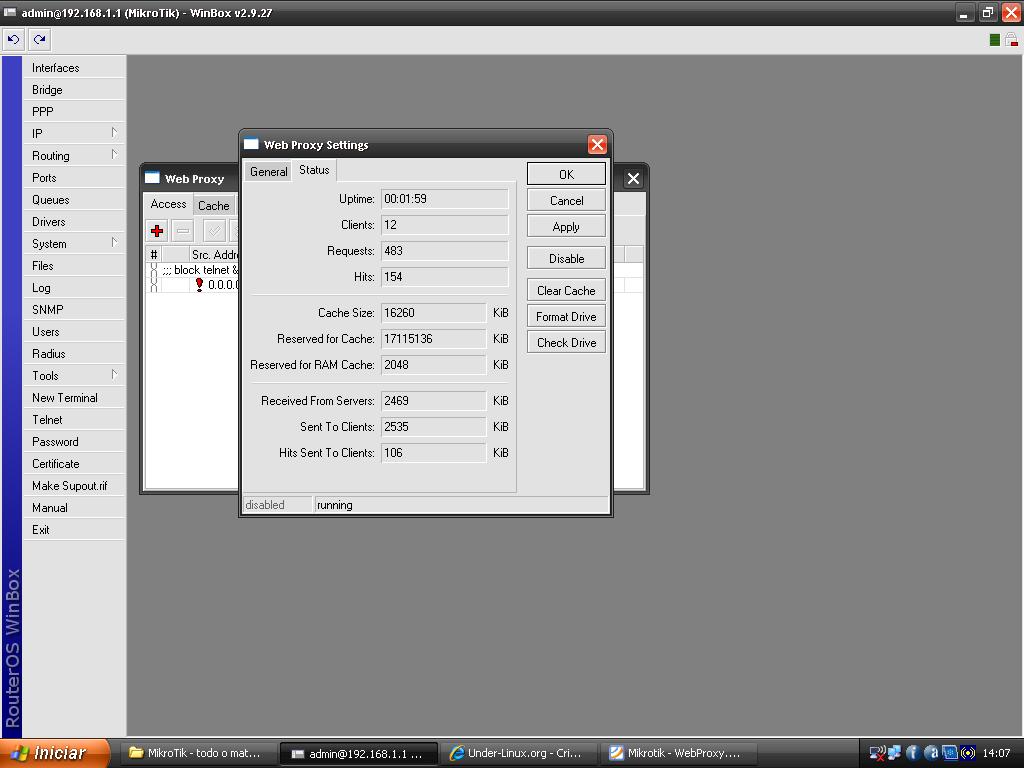Open the Password menu item
This screenshot has height=768, width=1024.
(x=74, y=441)
